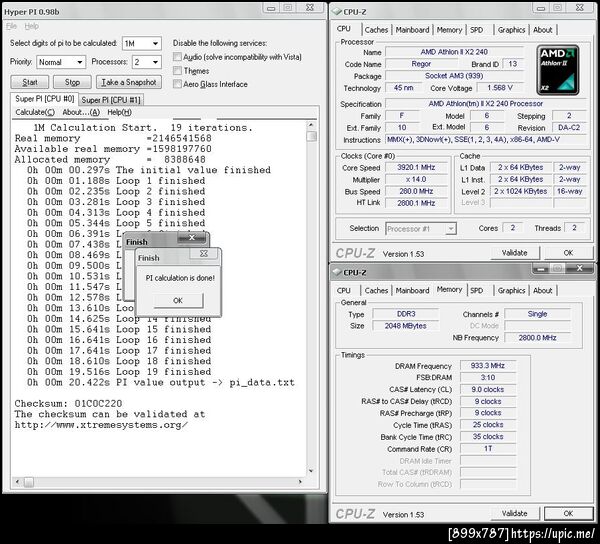
Task: Click bottom CPU-Z window title icon
Action: coord(337,272)
